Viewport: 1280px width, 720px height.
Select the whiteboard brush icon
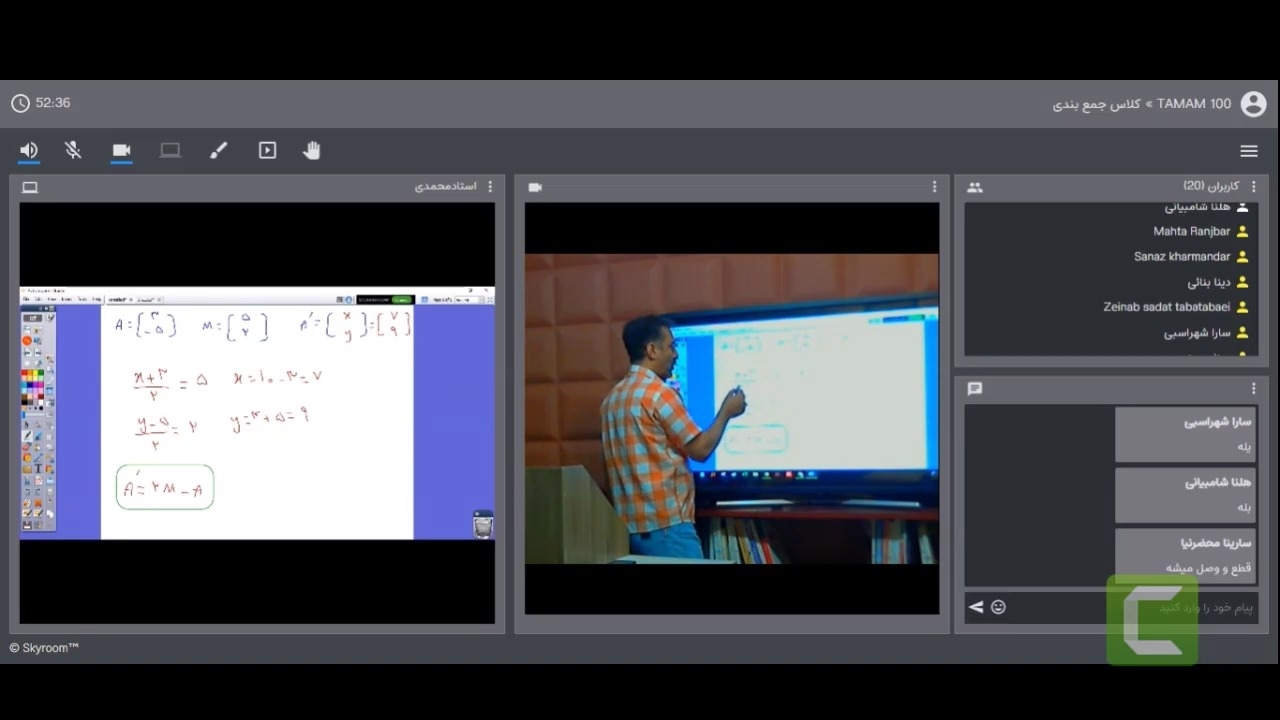coord(218,151)
